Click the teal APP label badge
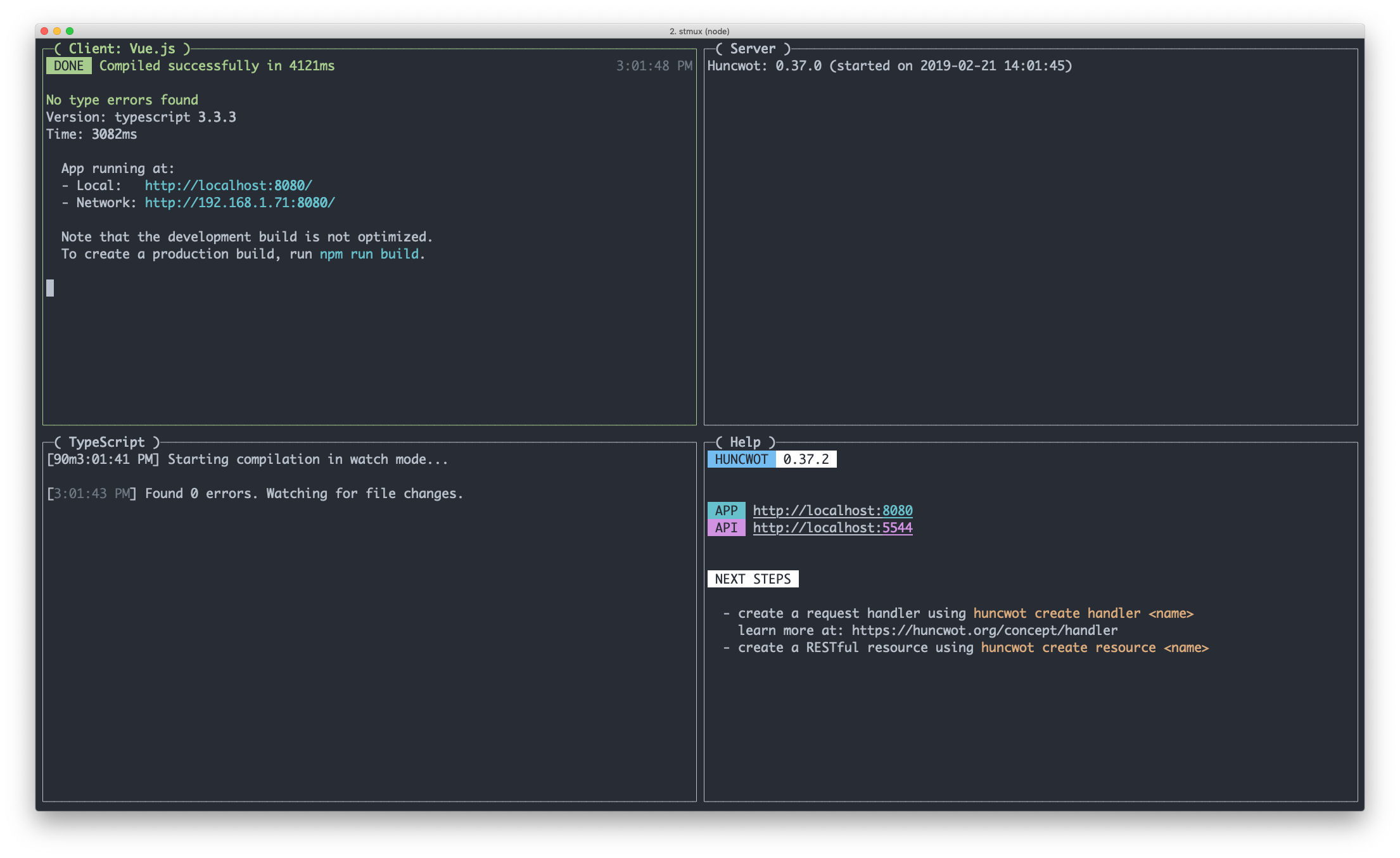Screen dimensions: 1400x858 pos(726,511)
